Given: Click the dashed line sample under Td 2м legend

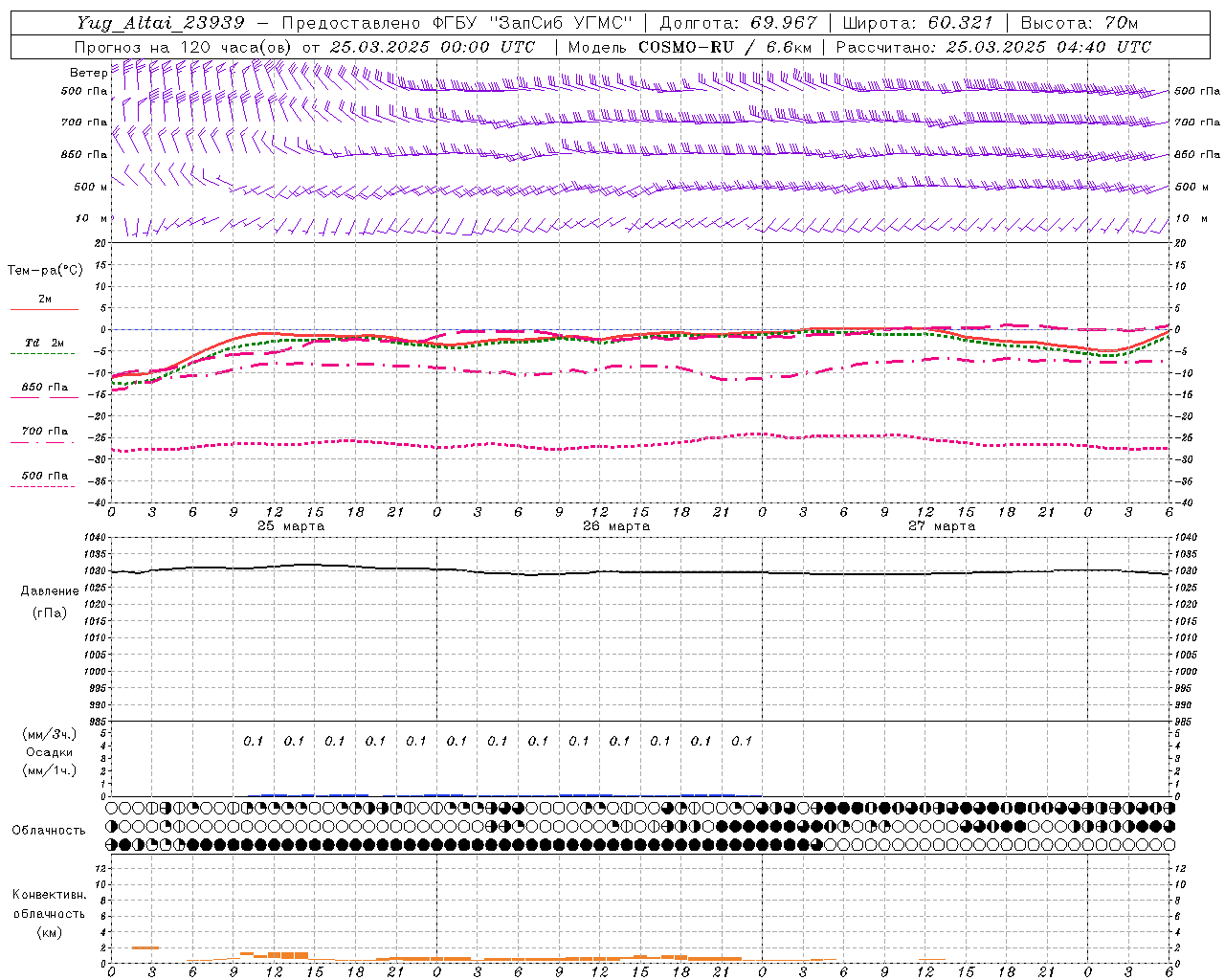Looking at the screenshot, I should click(x=43, y=353).
